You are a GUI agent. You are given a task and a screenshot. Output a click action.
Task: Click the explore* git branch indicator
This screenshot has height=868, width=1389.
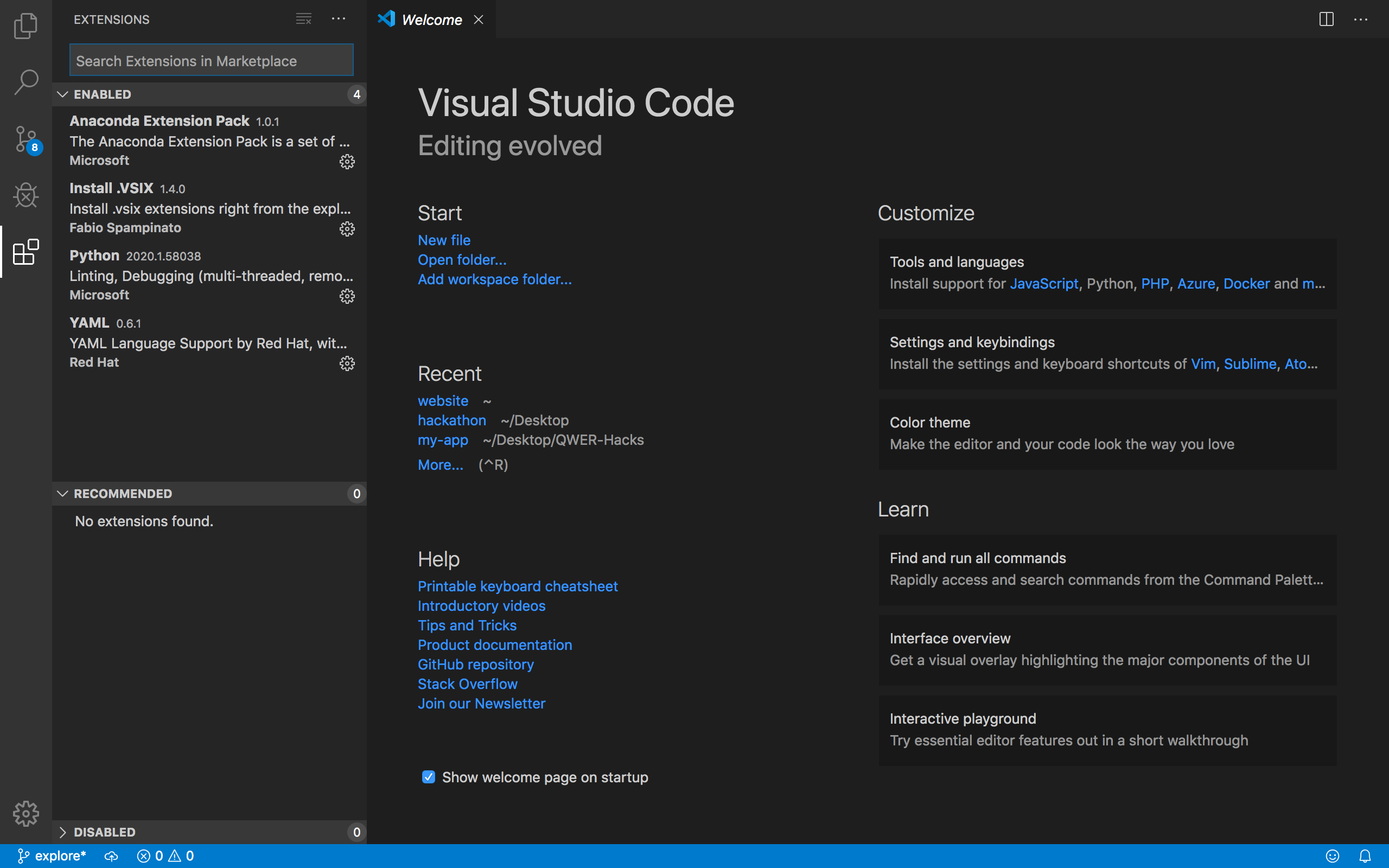point(52,856)
